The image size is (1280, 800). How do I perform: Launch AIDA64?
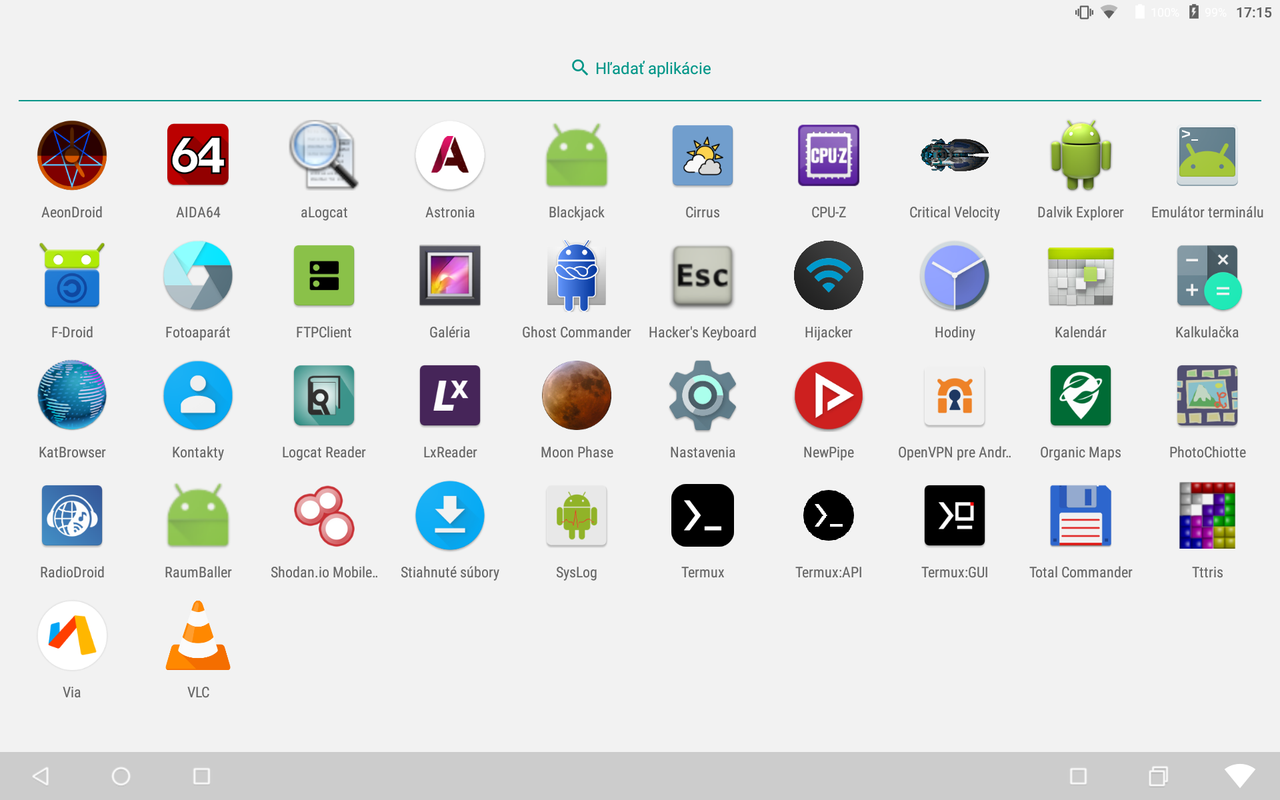[198, 156]
